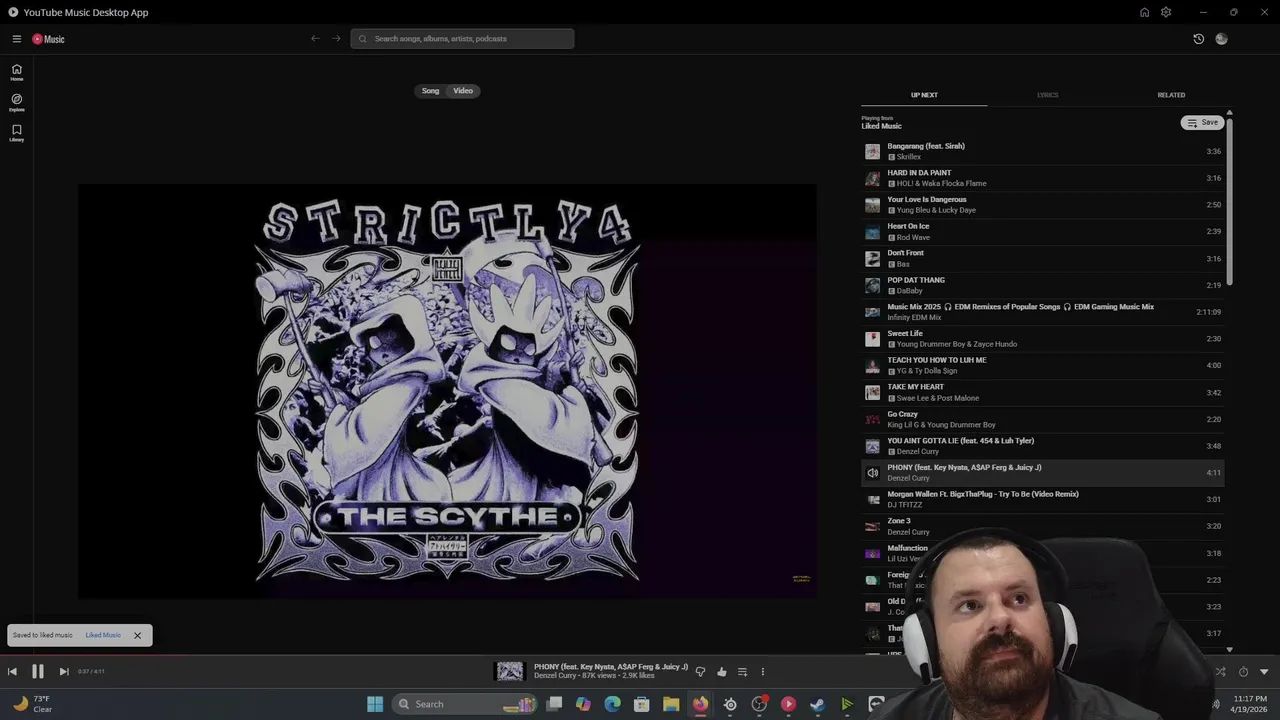Open the taskbar weather widget 73°F Clear
1280x720 pixels.
(32, 704)
